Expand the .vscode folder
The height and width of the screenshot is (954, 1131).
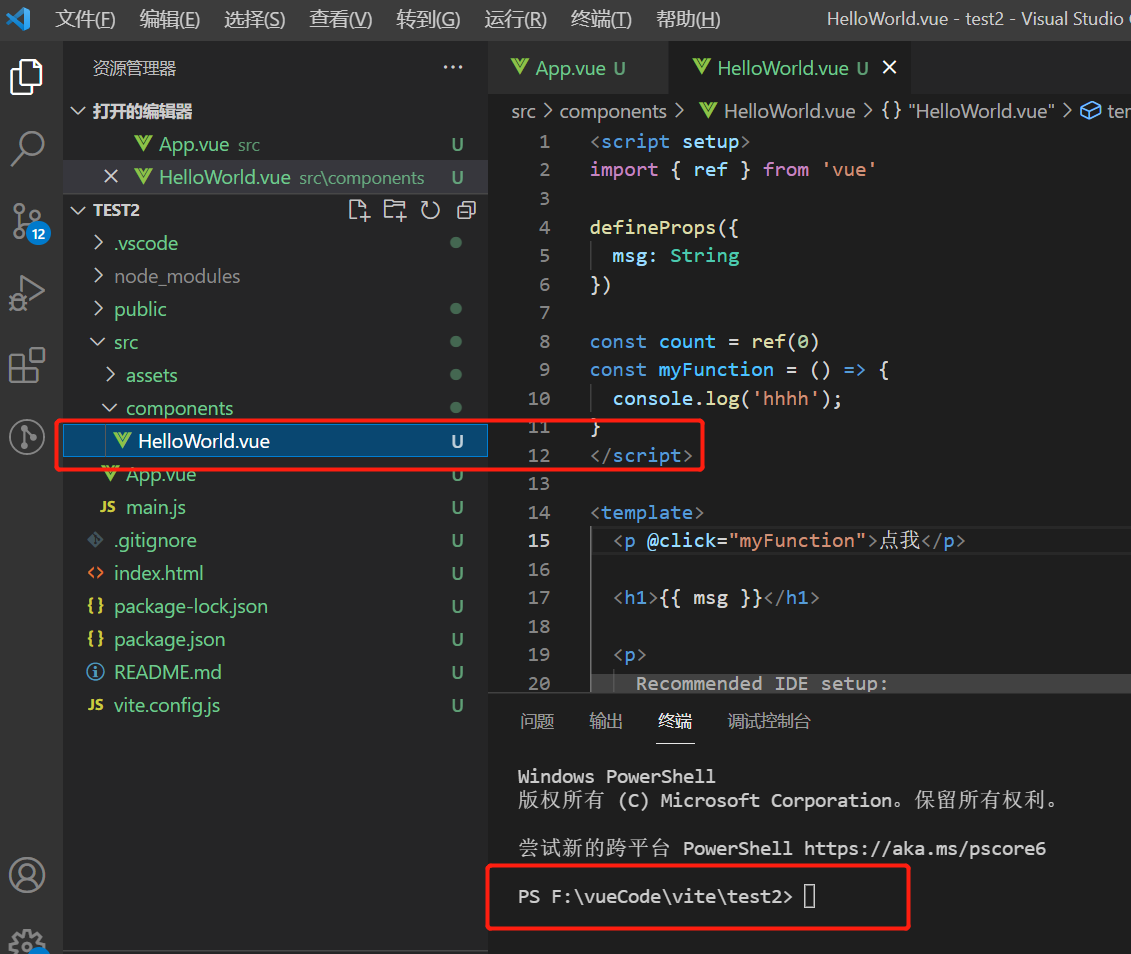[99, 243]
